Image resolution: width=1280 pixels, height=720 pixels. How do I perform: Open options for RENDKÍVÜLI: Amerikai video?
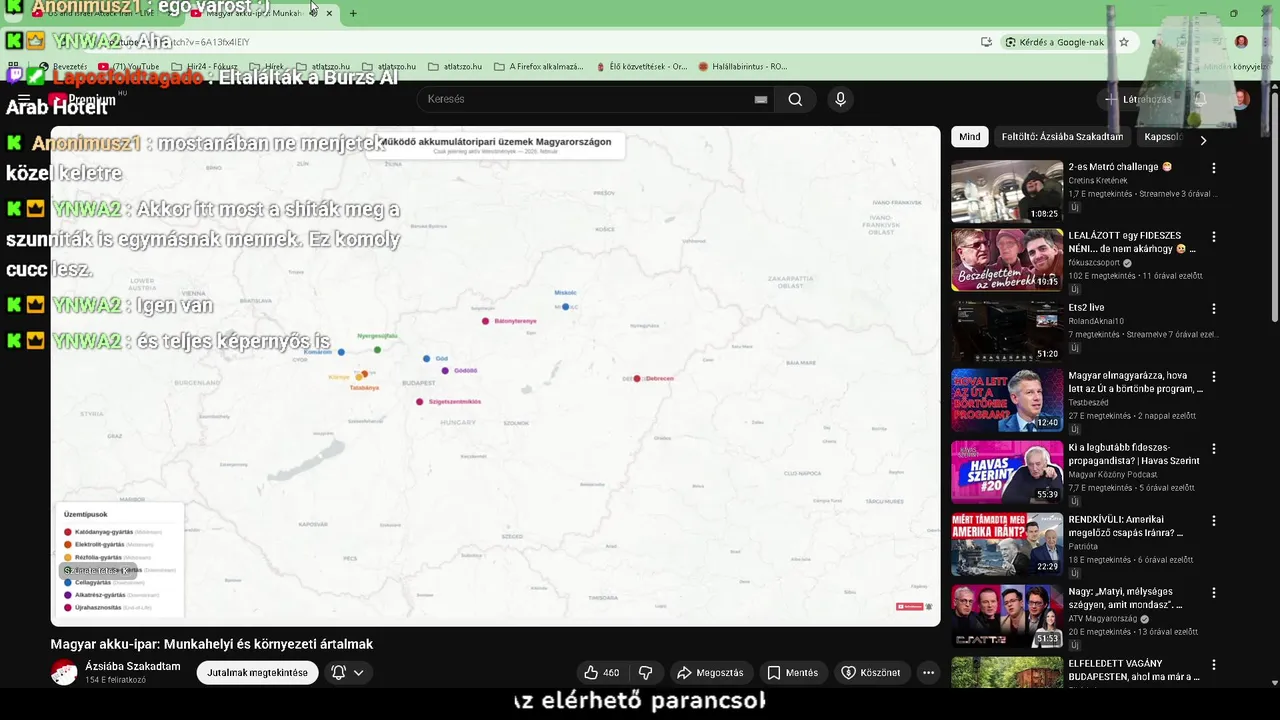pyautogui.click(x=1214, y=521)
